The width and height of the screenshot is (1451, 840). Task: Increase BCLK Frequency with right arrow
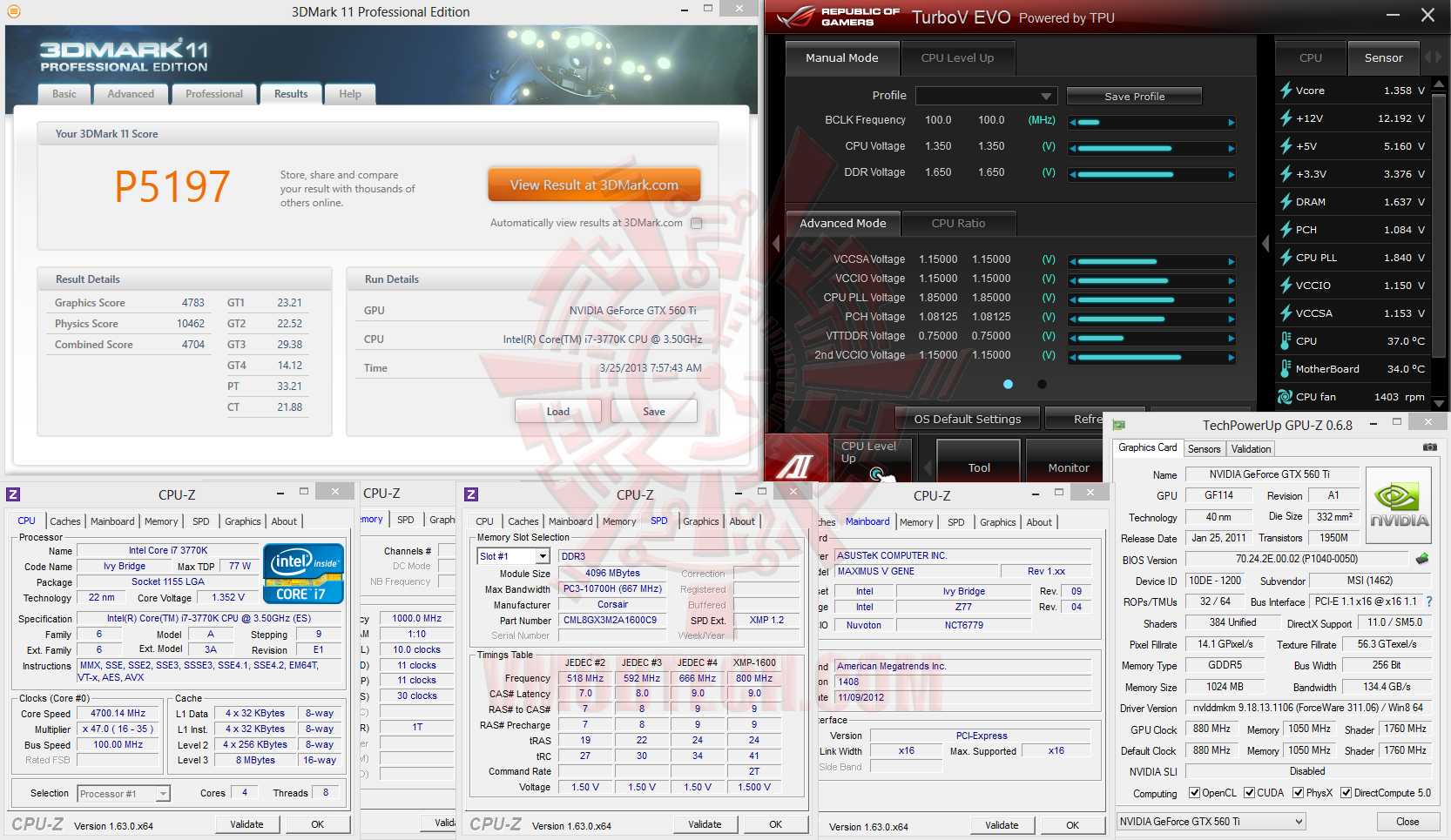(1232, 122)
